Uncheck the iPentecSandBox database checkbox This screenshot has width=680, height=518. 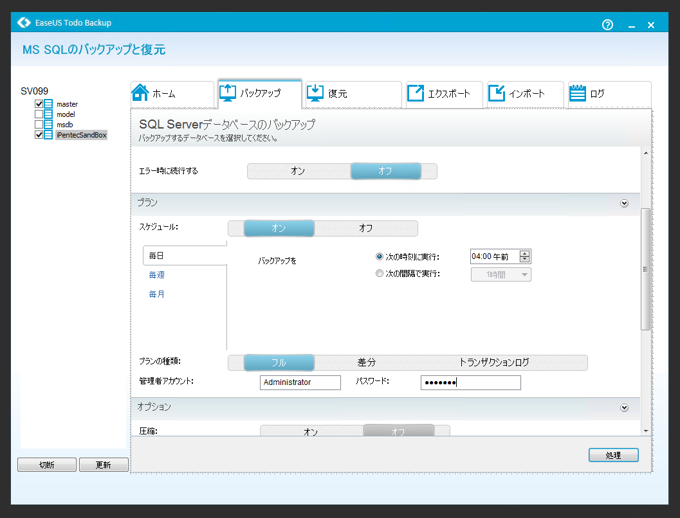click(x=39, y=135)
